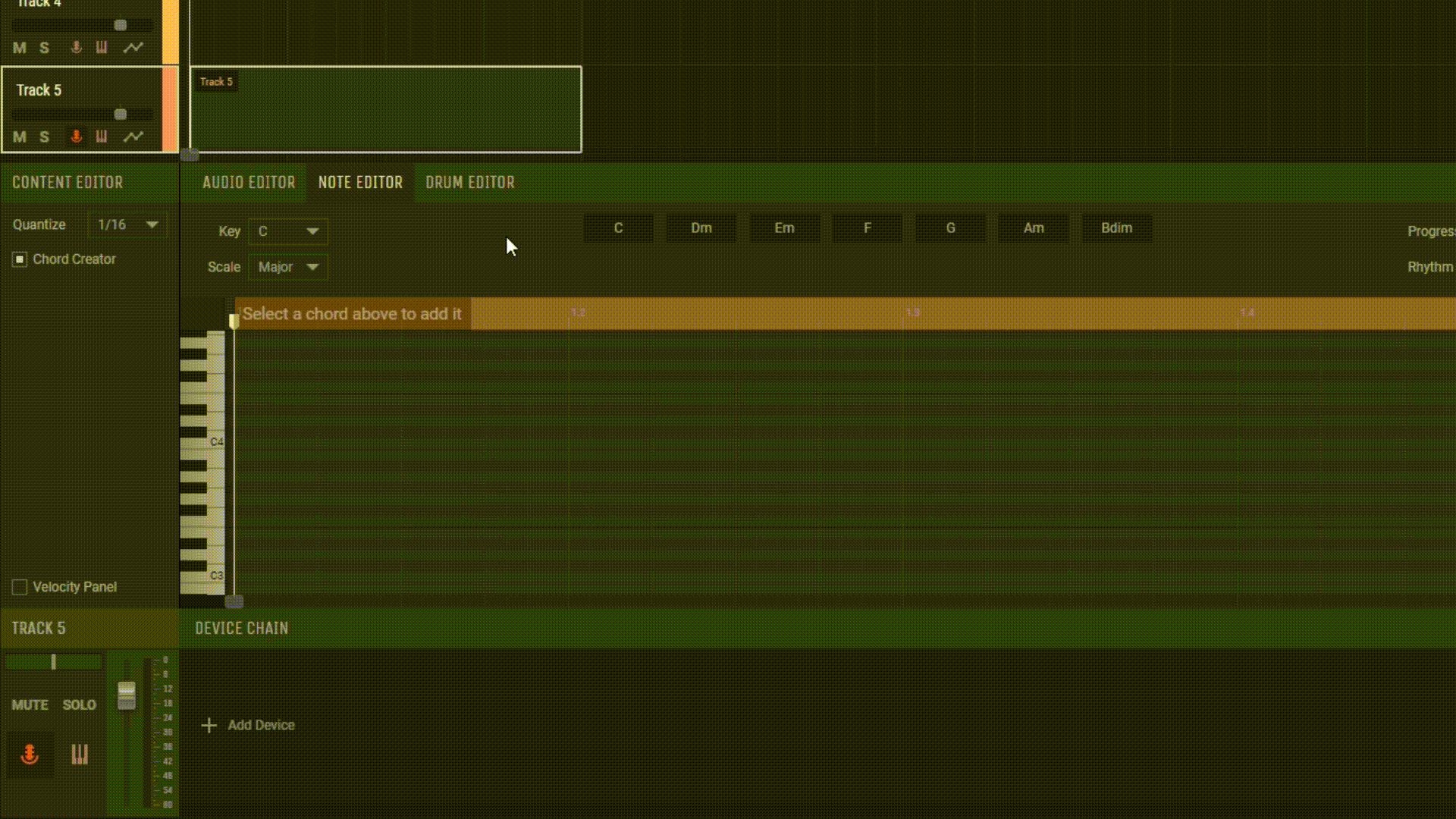Image resolution: width=1456 pixels, height=819 pixels.
Task: Click the automation curve icon on Track 5
Action: tap(133, 137)
